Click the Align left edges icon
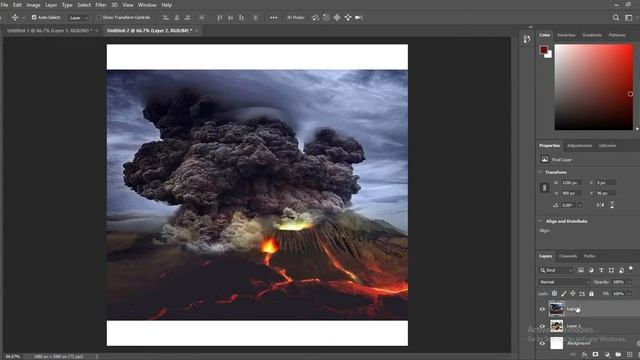 tap(166, 18)
